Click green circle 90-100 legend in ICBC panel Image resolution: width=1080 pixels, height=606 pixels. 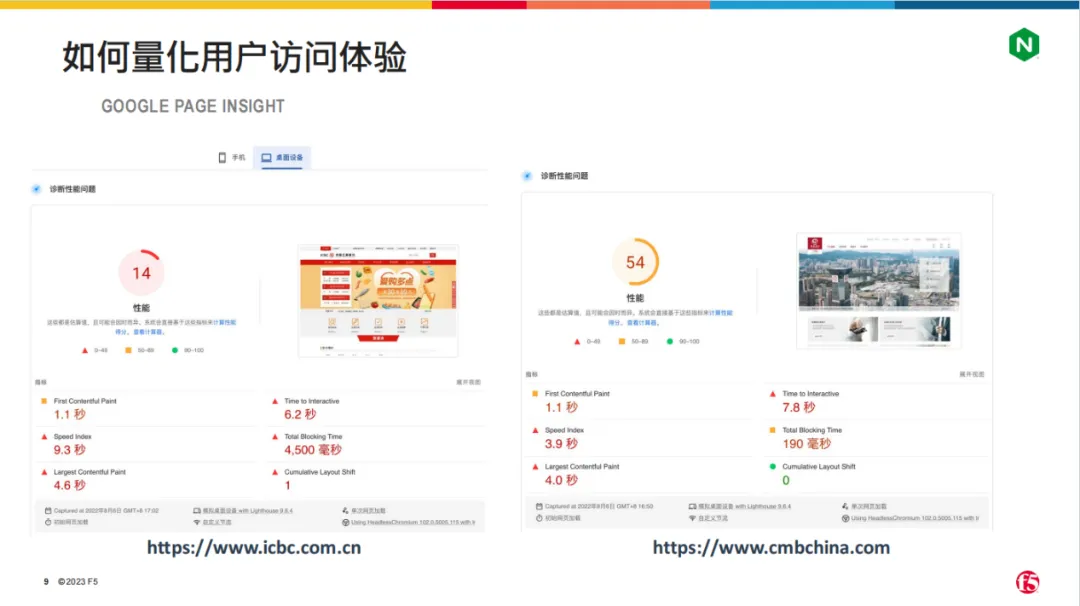[175, 351]
